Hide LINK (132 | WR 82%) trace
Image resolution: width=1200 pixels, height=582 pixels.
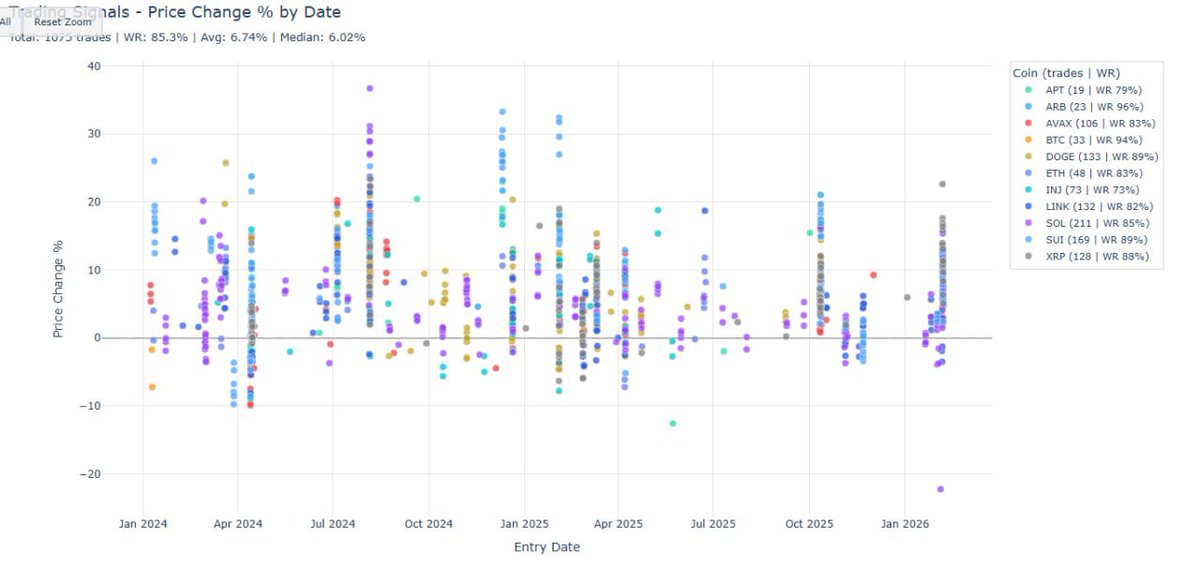click(1086, 207)
